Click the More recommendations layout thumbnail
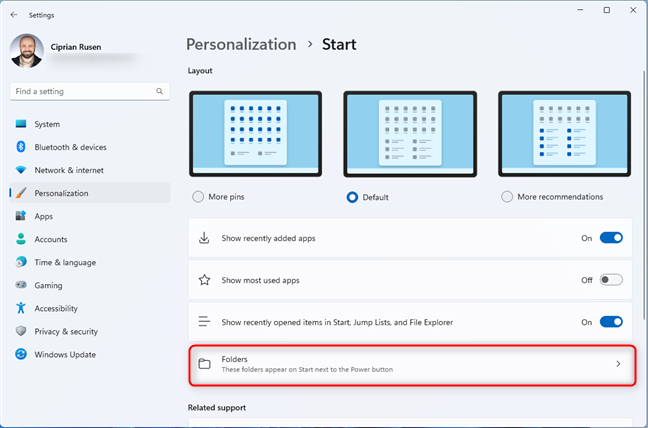The image size is (648, 428). [564, 134]
